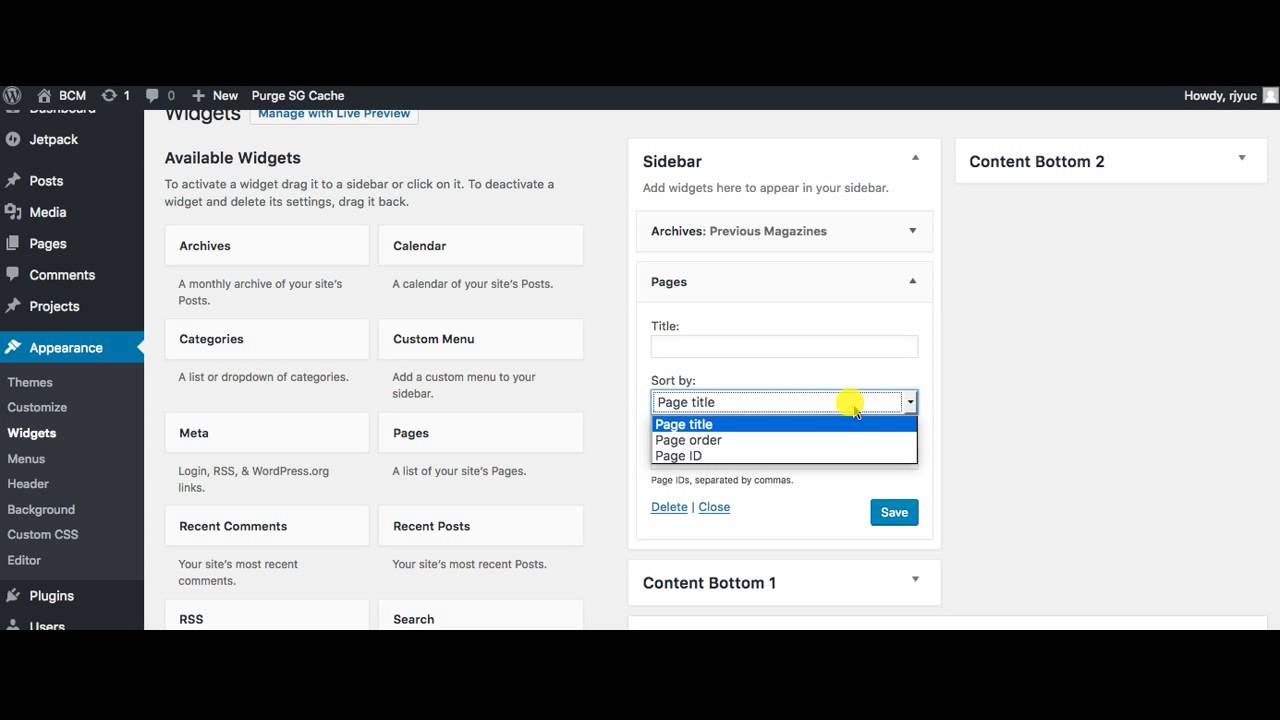Select the Custom Menu available widget
This screenshot has height=720, width=1280.
point(481,339)
